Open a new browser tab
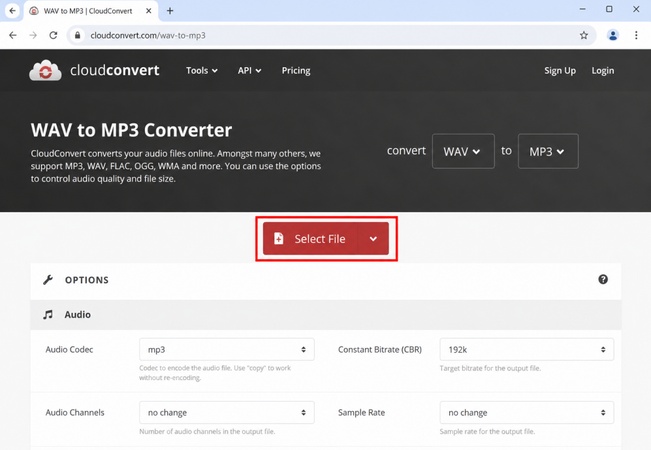This screenshot has height=450, width=651. click(x=170, y=11)
